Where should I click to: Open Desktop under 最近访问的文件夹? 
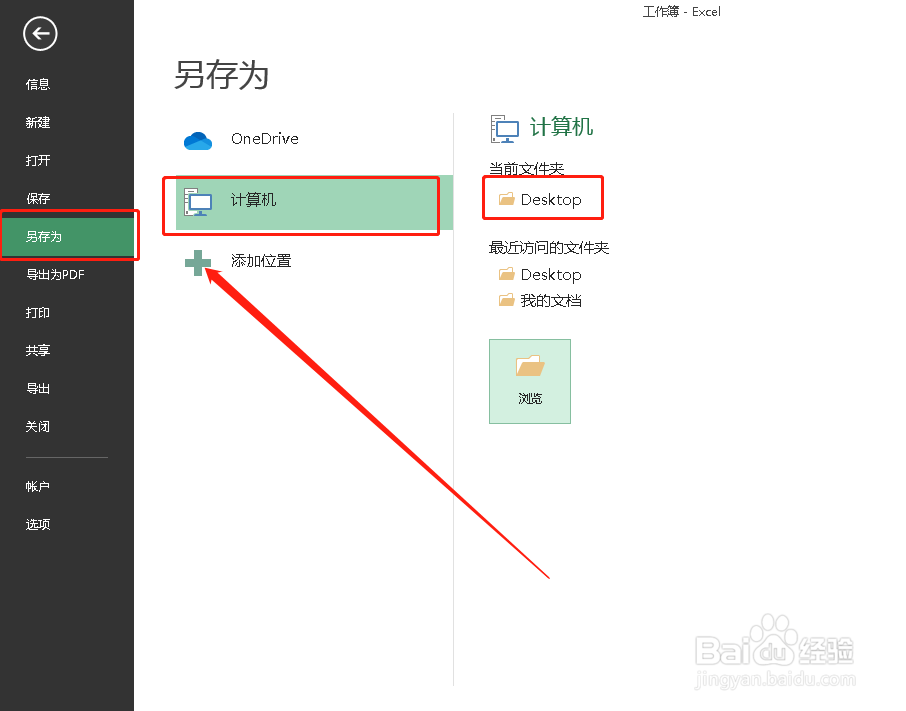point(540,274)
